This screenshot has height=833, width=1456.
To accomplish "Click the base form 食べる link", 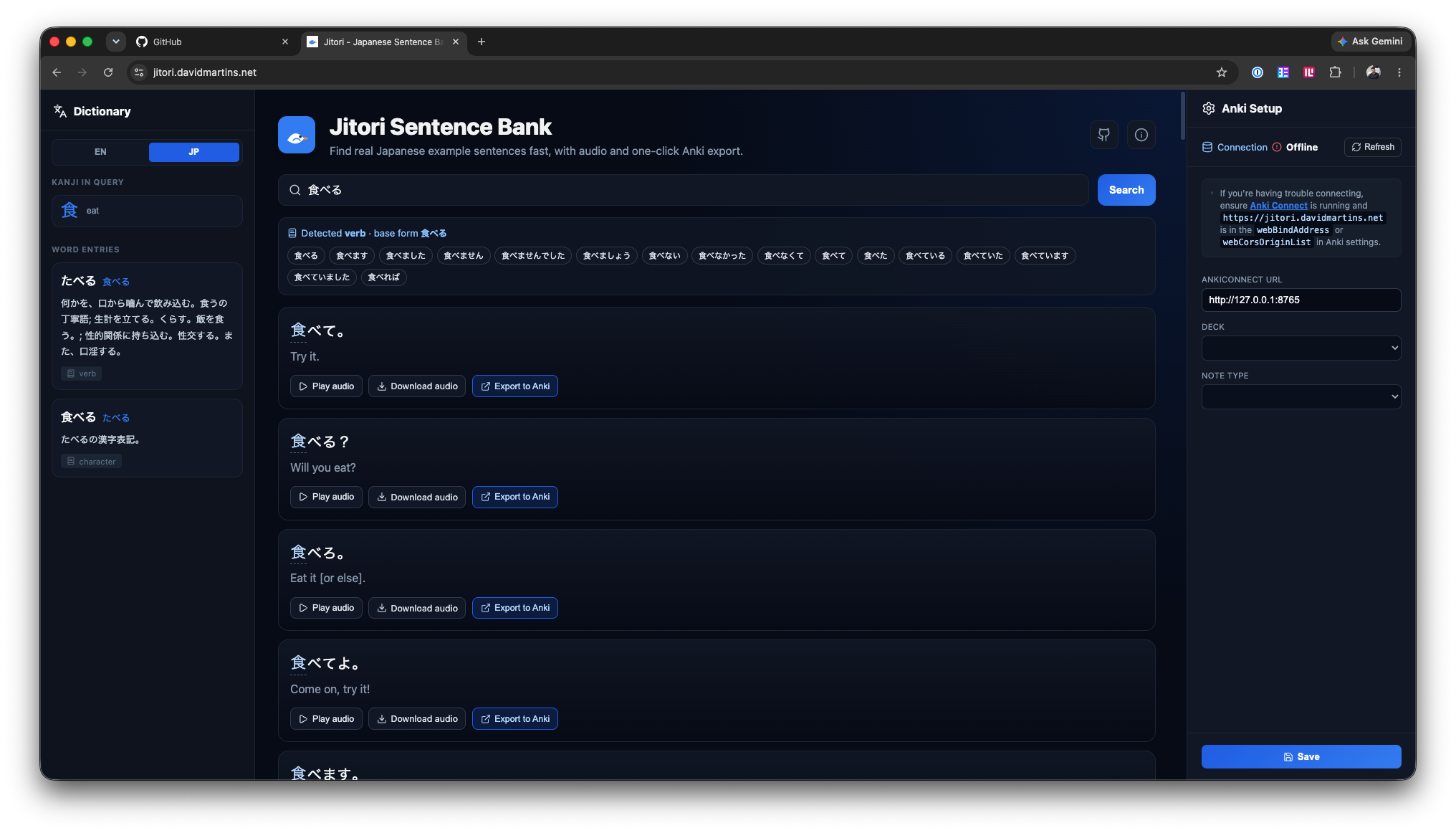I will coord(434,234).
